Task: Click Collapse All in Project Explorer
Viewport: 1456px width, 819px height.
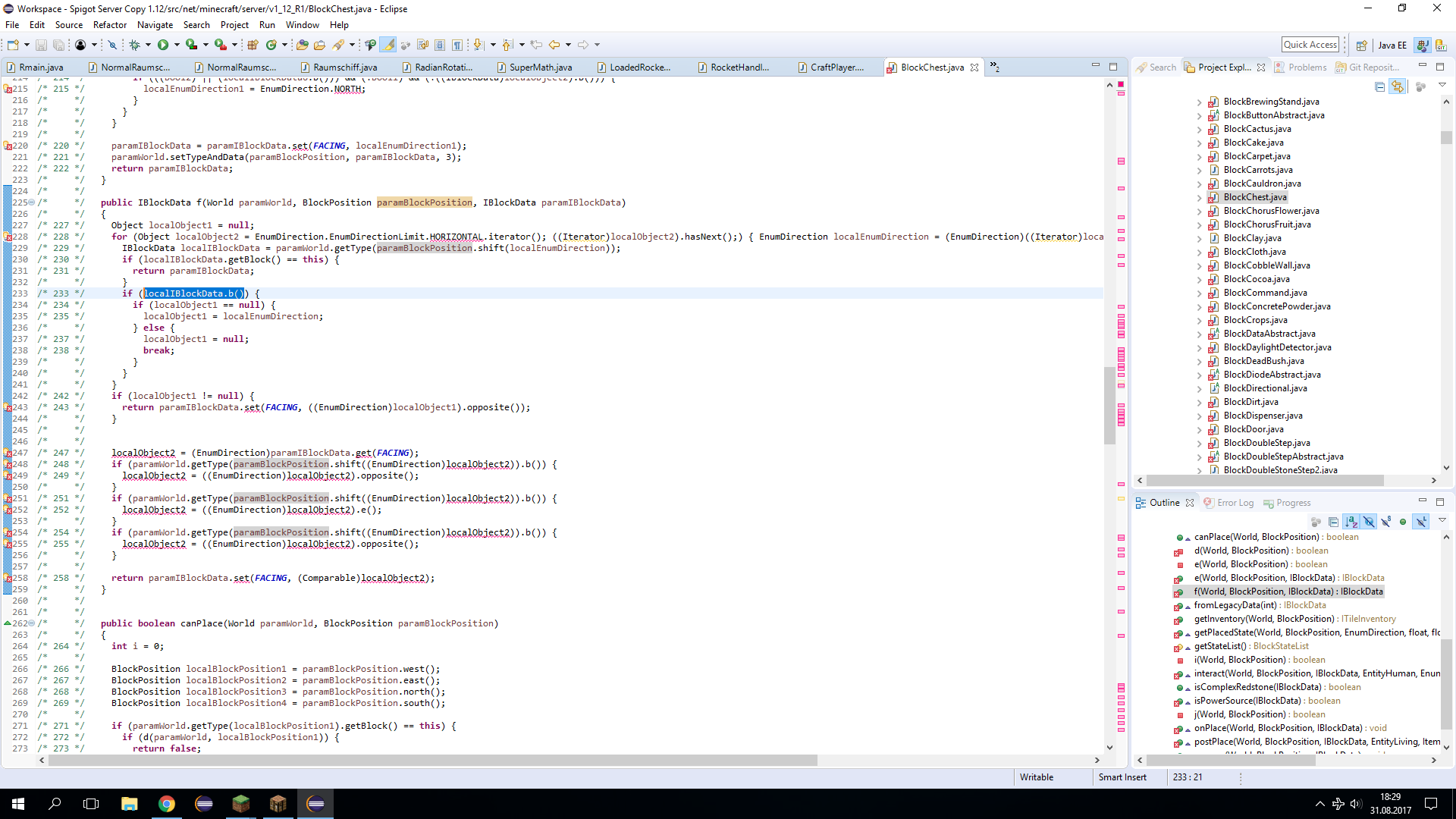Action: [1379, 87]
